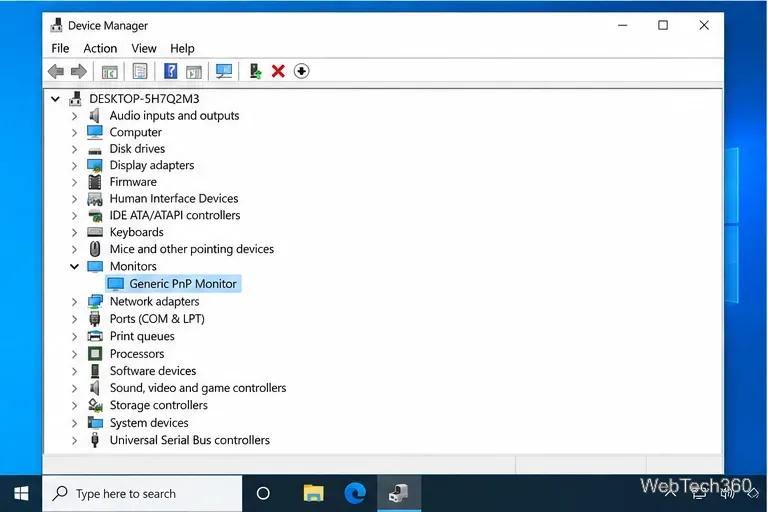Expand the Disk drives node chevron

click(x=74, y=149)
